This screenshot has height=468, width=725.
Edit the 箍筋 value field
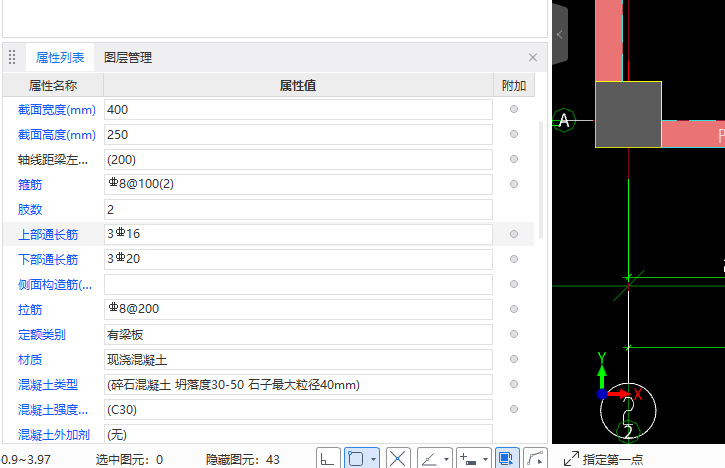[298, 185]
